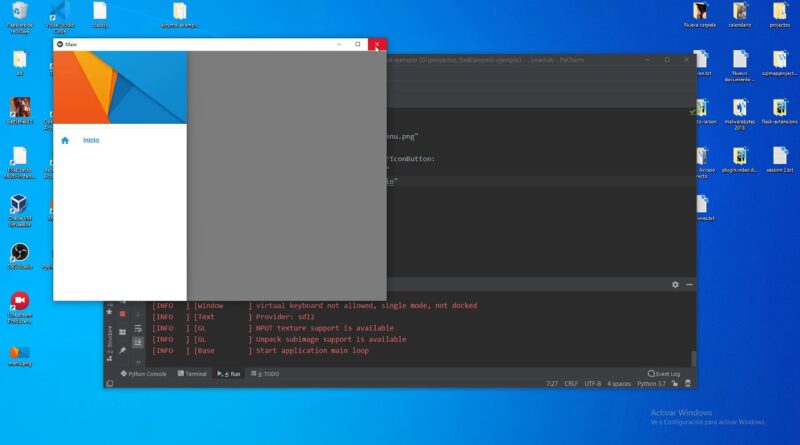Stop the running process red square
The height and width of the screenshot is (445, 800).
tap(122, 314)
